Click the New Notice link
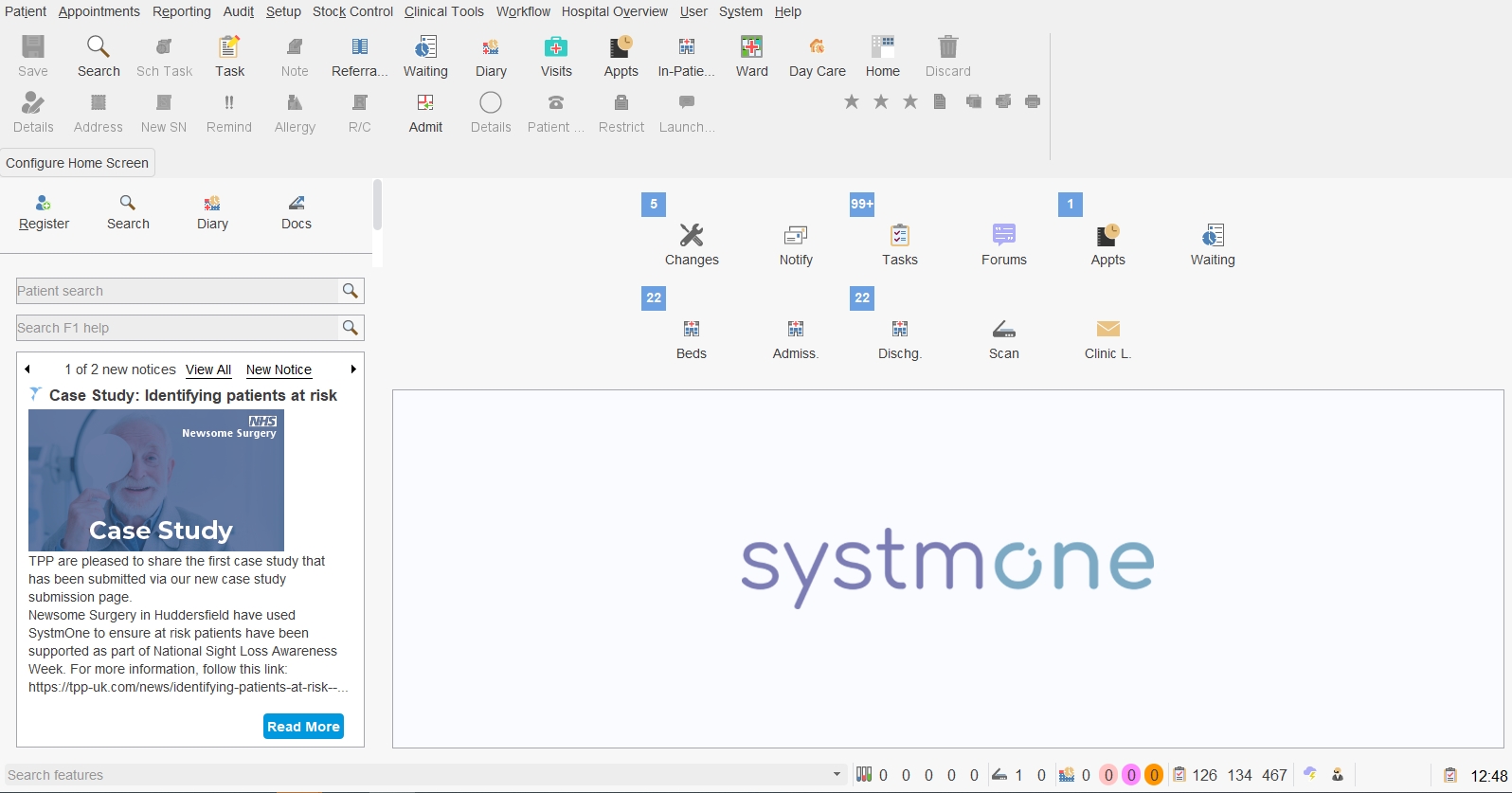The width and height of the screenshot is (1512, 793). click(x=279, y=369)
